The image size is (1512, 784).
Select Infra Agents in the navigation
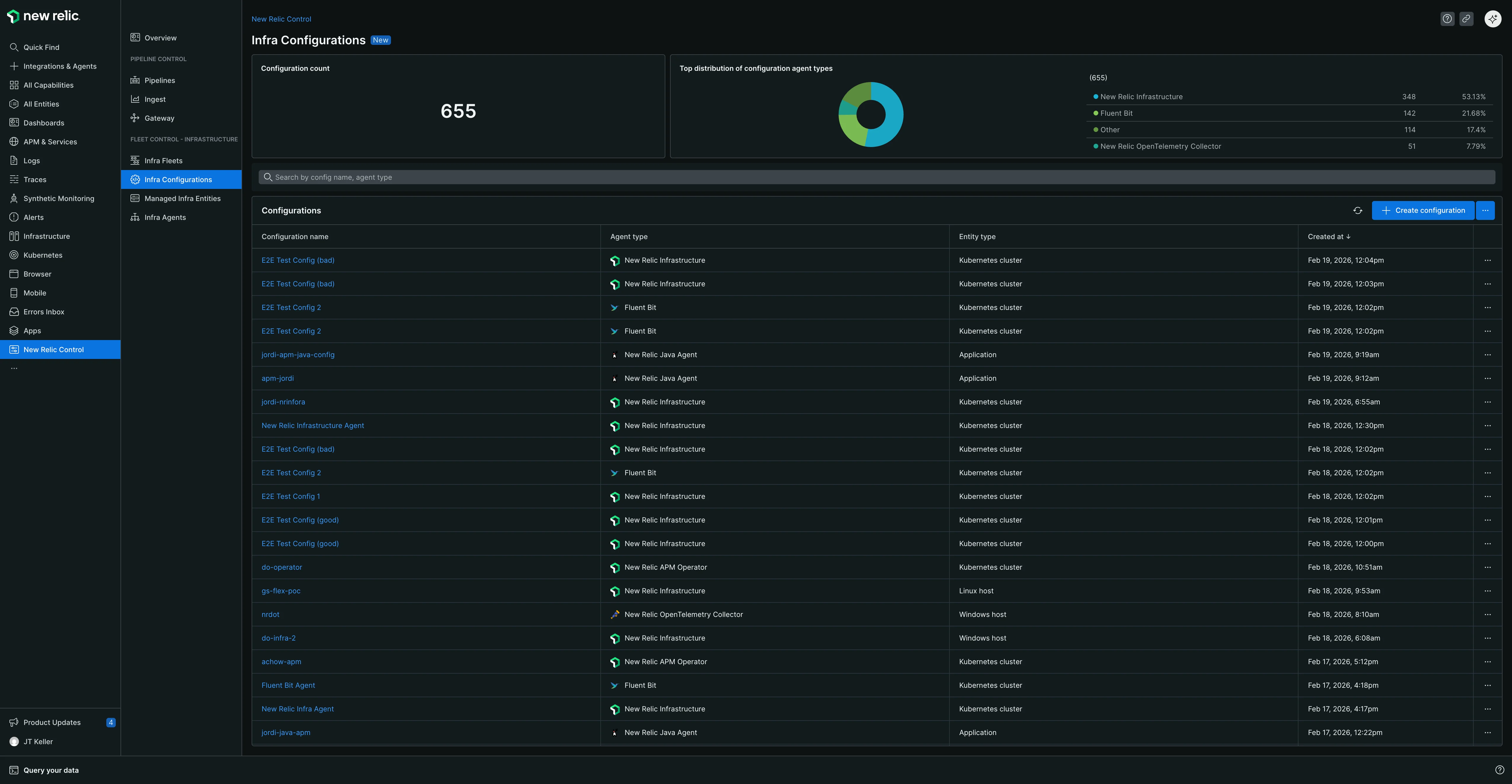[165, 217]
